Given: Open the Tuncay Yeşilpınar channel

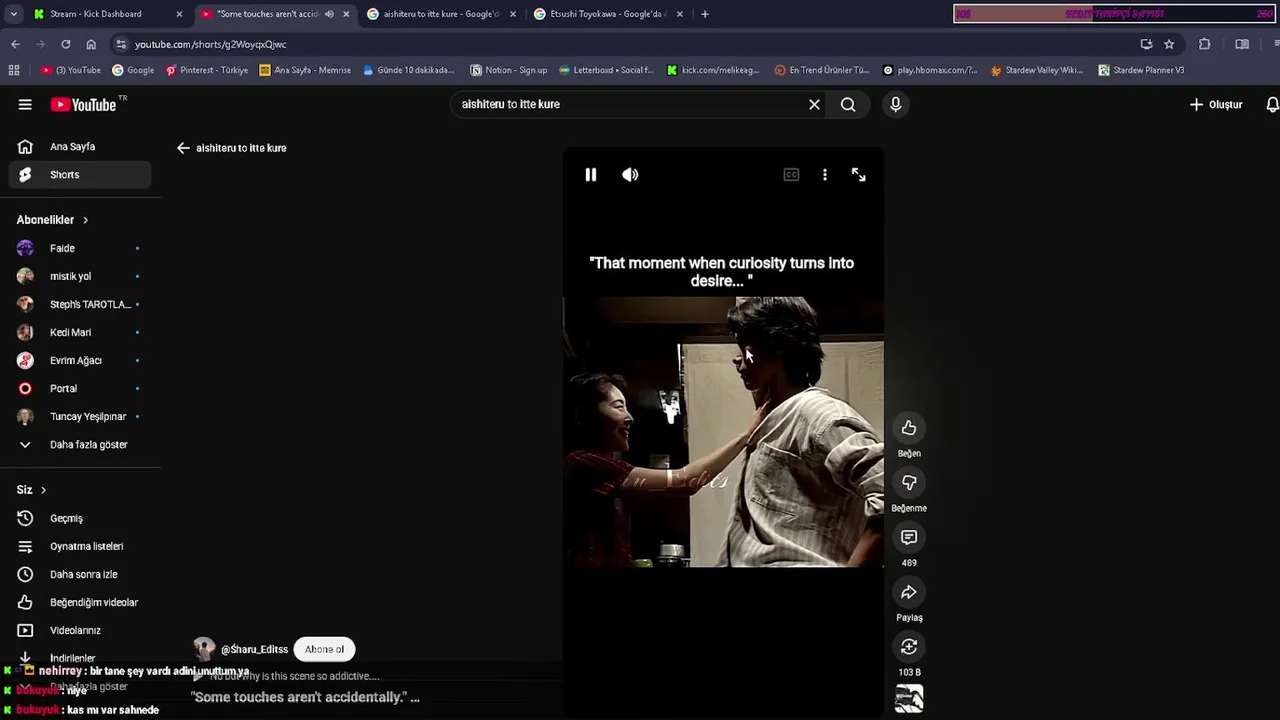Looking at the screenshot, I should (x=80, y=416).
